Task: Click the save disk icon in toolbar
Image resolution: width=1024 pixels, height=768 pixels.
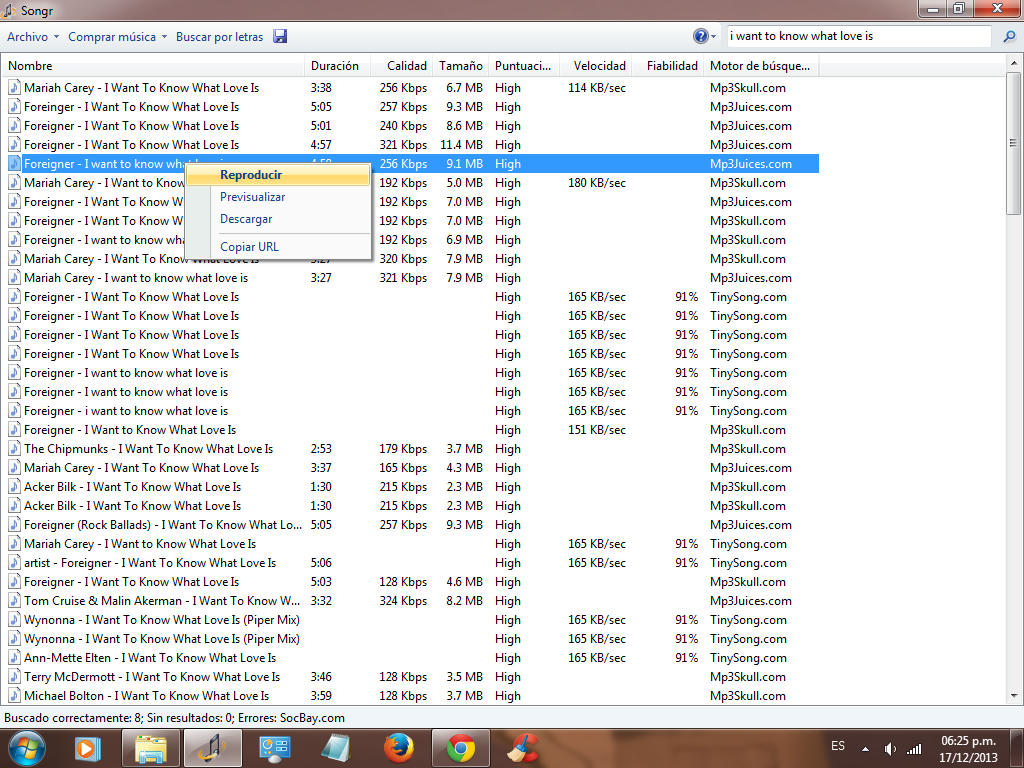Action: point(280,37)
